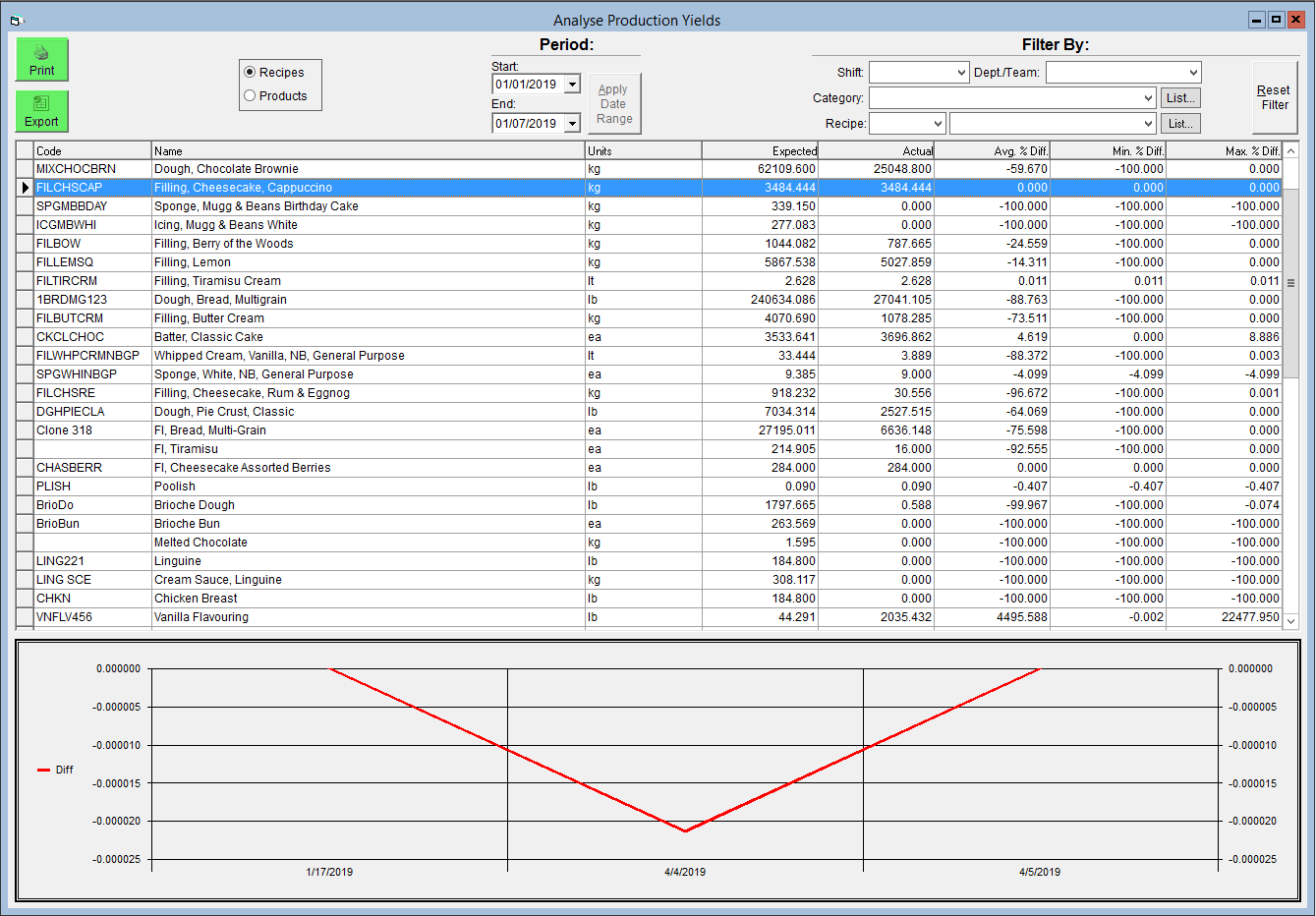Screen dimensions: 1316x916
Task: Sort by Avg. % Diff. column header
Action: click(992, 150)
